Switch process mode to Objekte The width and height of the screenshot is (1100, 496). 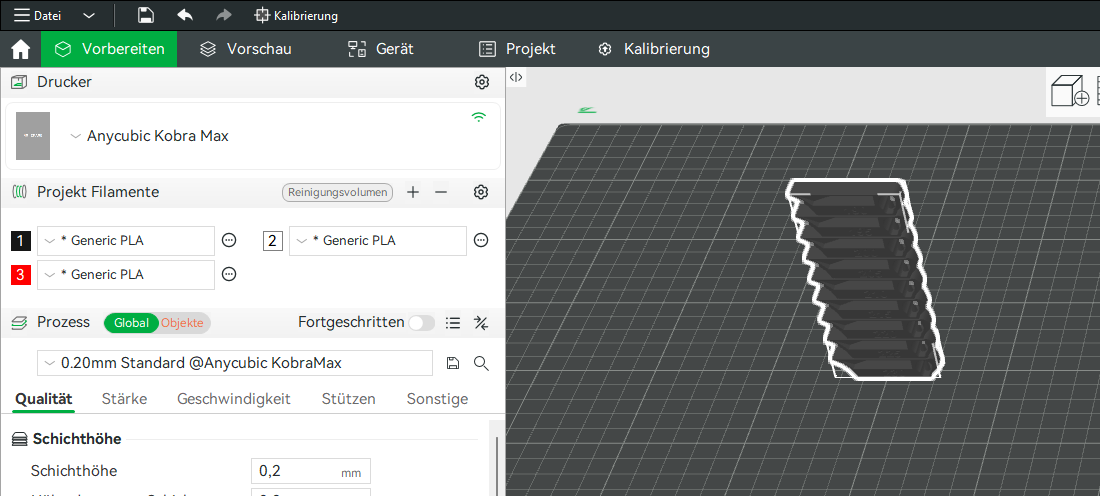182,323
